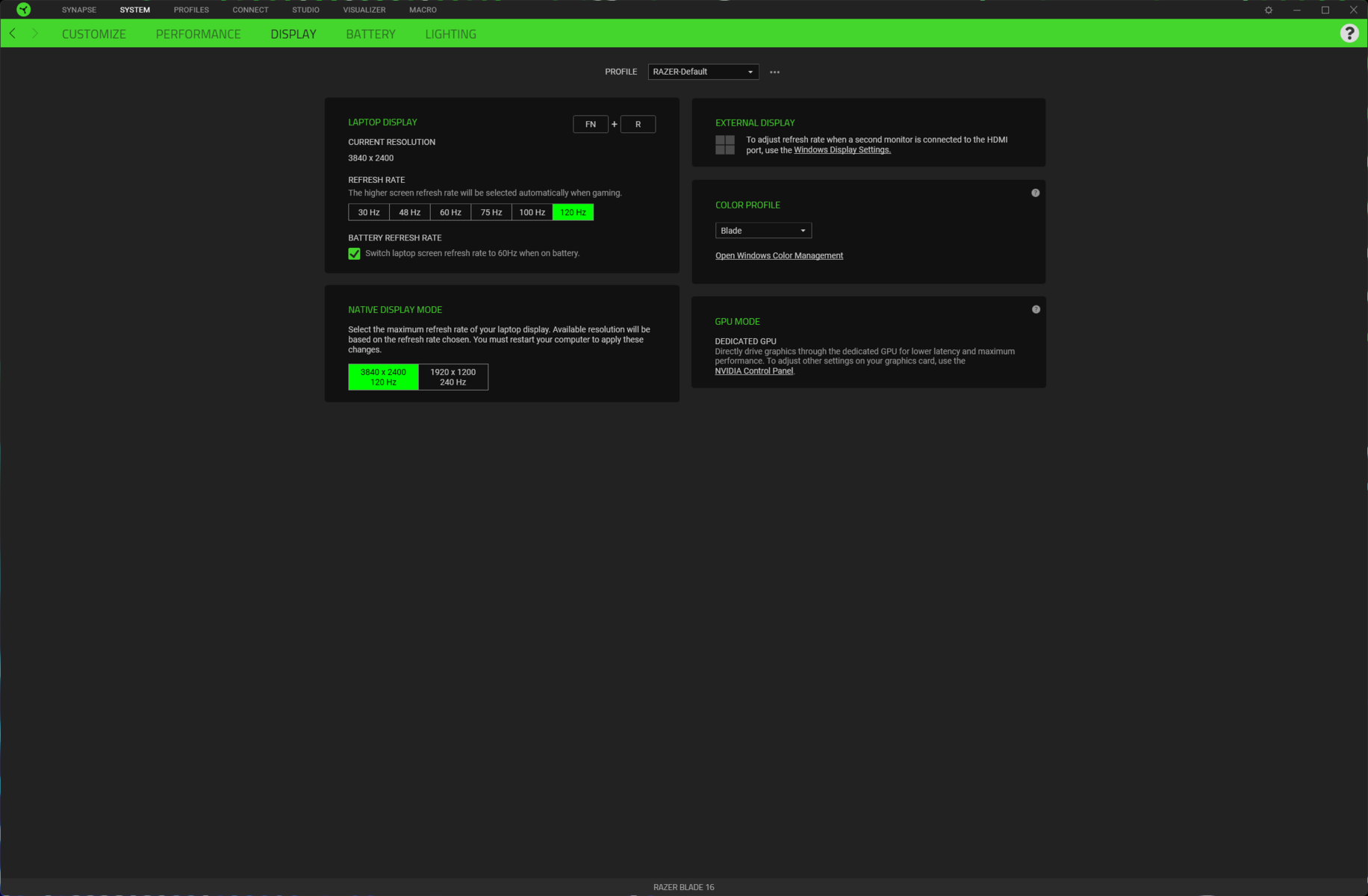Click the External Display windows icon
The image size is (1368, 896).
(725, 145)
